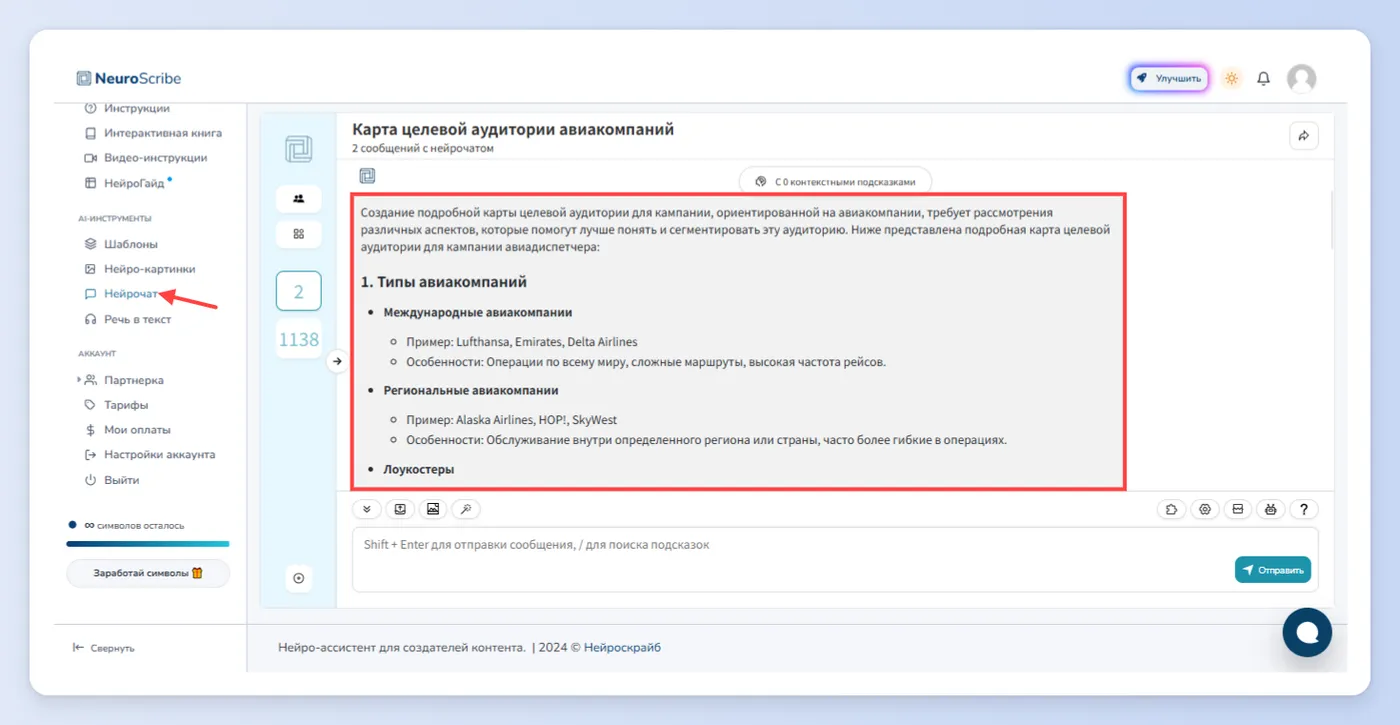The width and height of the screenshot is (1400, 725).
Task: Open the support chat bubble
Action: click(x=1307, y=632)
